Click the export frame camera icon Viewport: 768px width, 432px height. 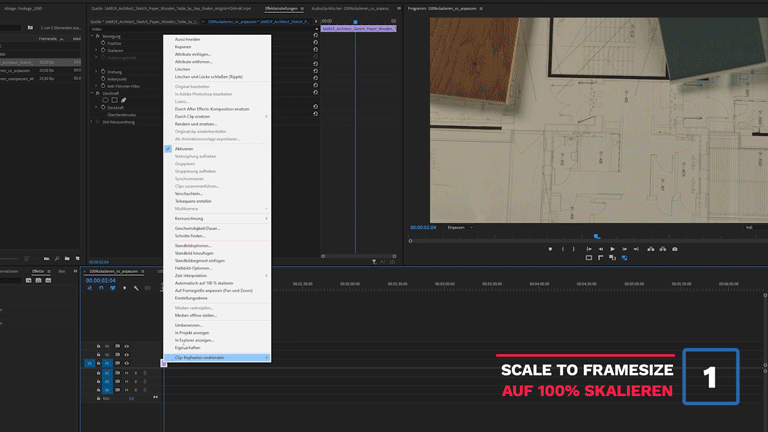click(x=675, y=249)
